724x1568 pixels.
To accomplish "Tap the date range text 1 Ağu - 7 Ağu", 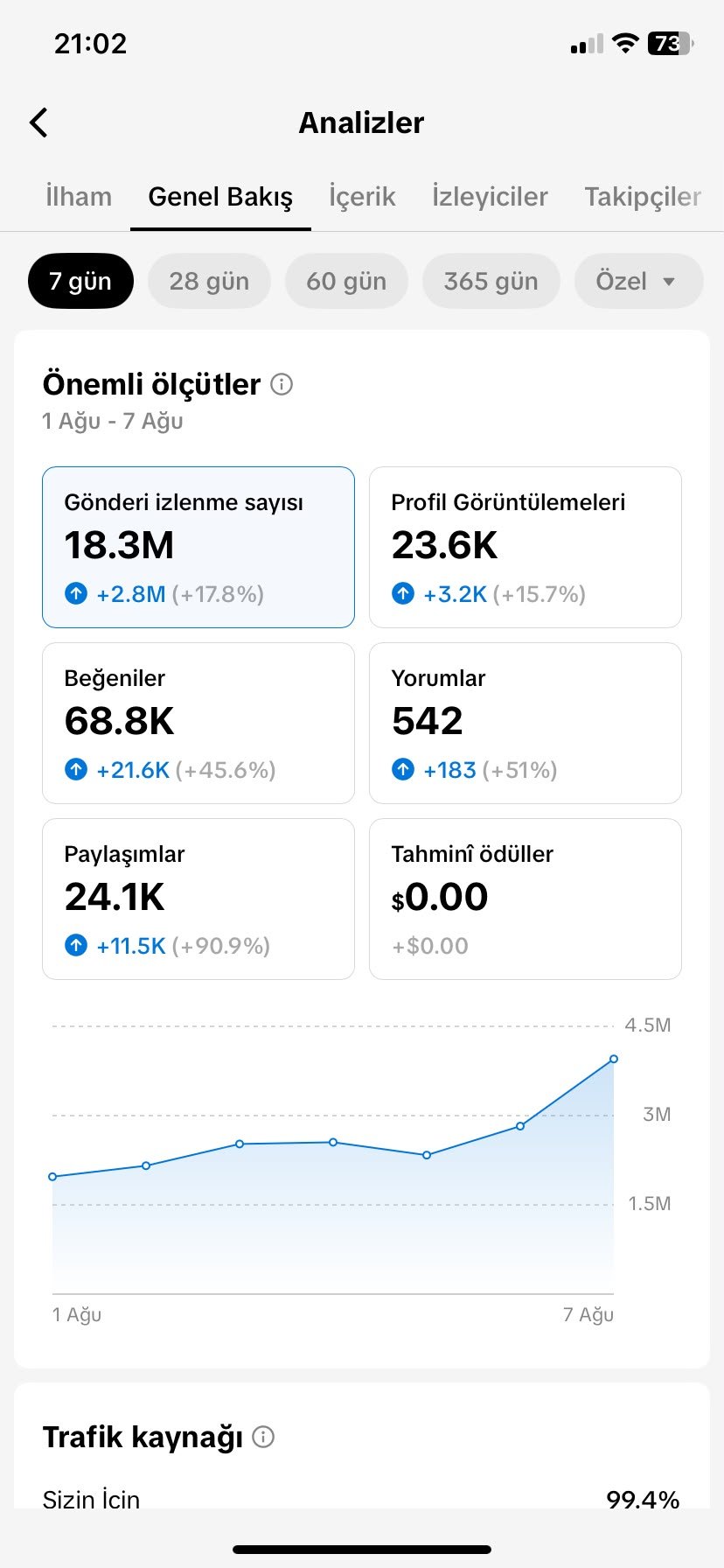I will tap(113, 421).
